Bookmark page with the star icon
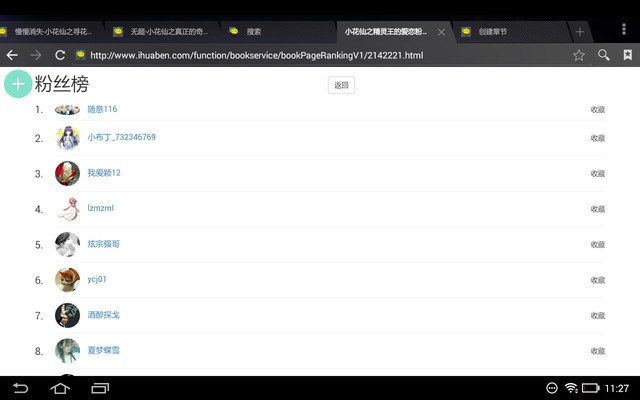This screenshot has height=400, width=640. point(578,55)
